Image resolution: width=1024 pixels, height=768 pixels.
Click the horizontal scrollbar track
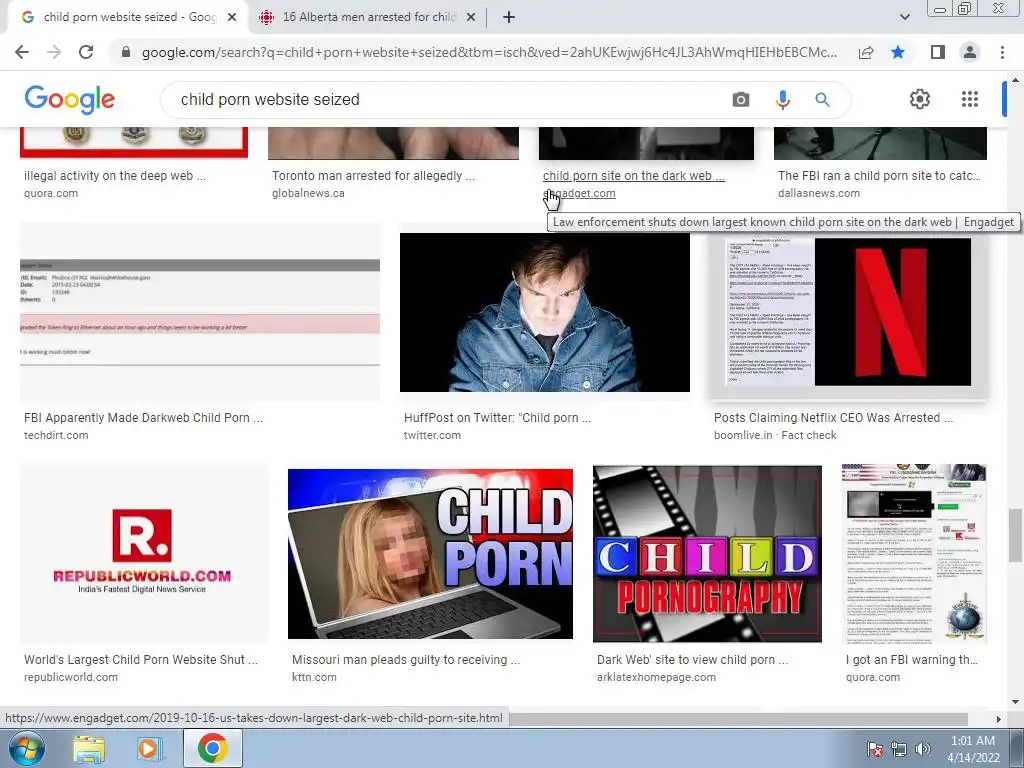coord(738,719)
